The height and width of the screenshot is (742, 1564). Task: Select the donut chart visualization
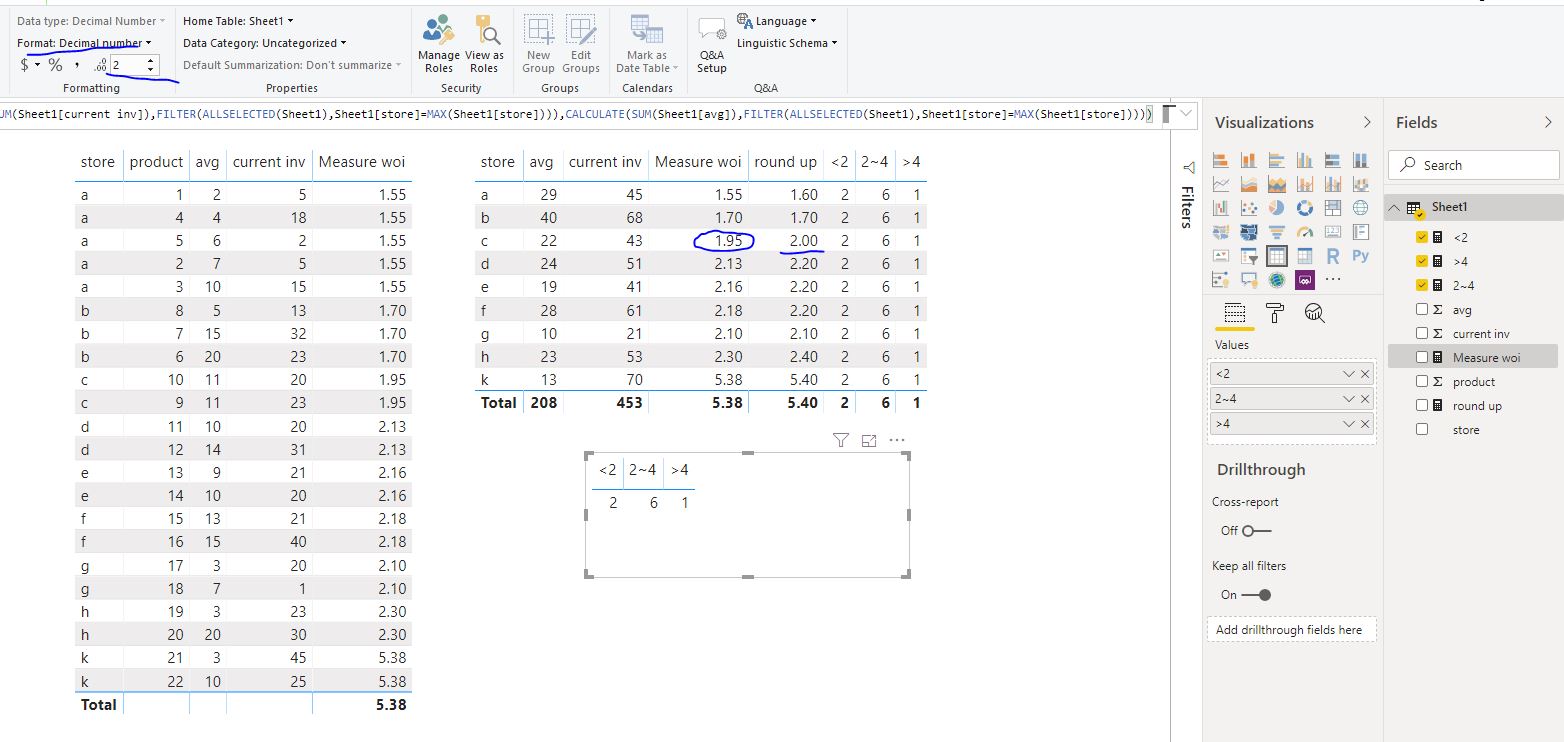pos(1304,208)
